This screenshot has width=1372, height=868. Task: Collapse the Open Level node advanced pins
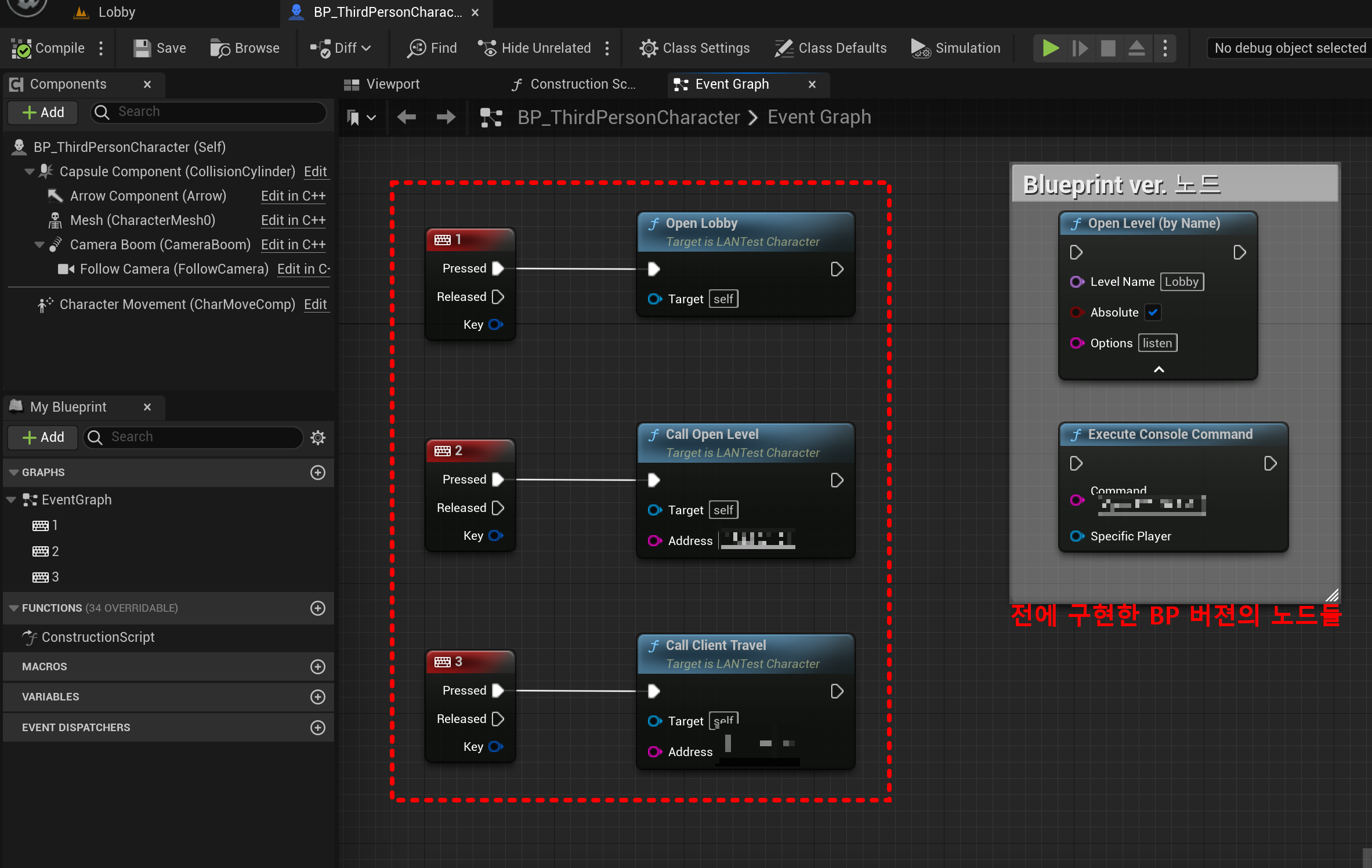point(1159,369)
